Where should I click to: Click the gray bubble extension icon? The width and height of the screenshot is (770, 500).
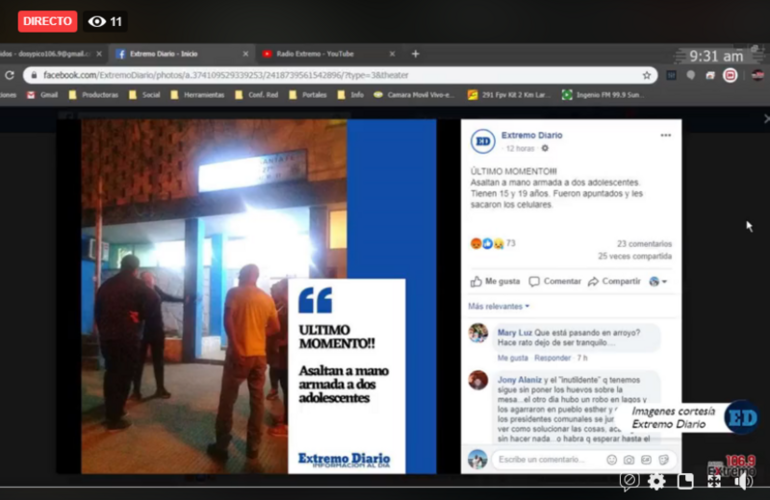[691, 75]
